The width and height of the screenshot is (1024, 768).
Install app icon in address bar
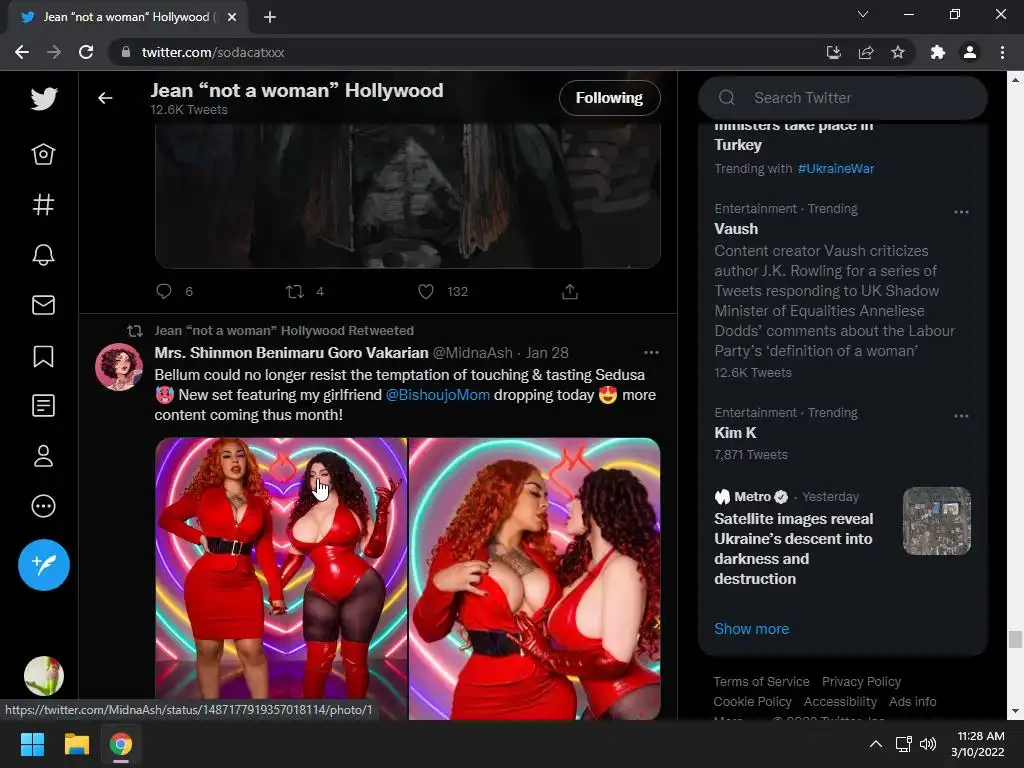(x=833, y=52)
